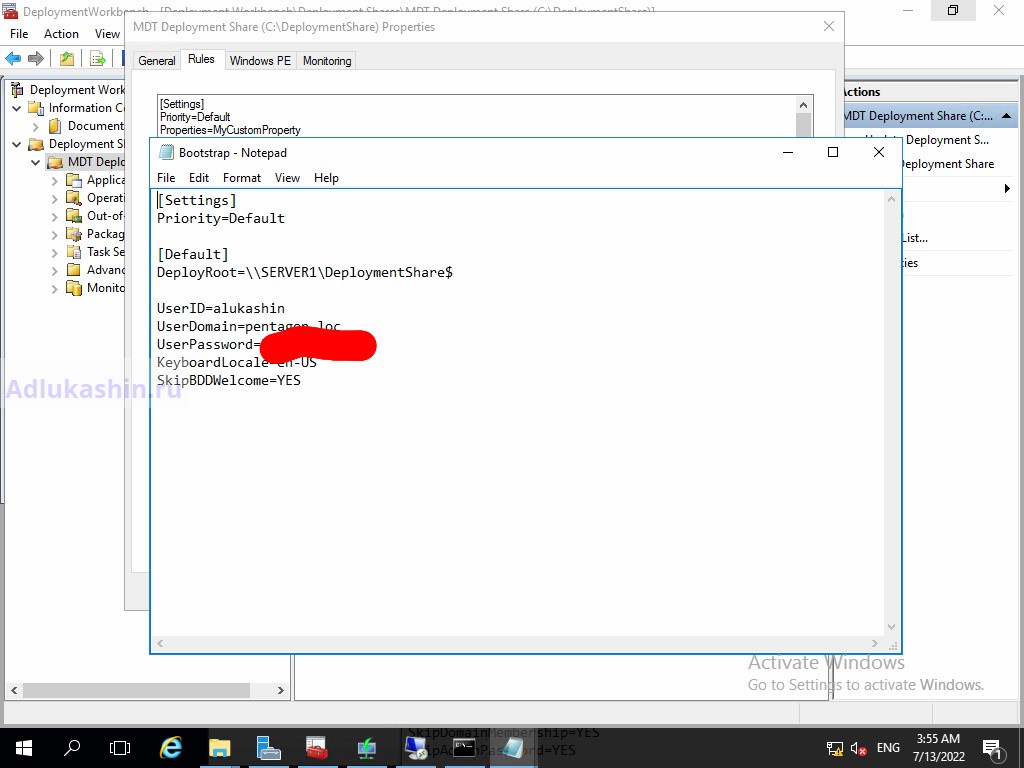Image resolution: width=1024 pixels, height=768 pixels.
Task: Switch to the Monitoring tab
Action: (327, 61)
